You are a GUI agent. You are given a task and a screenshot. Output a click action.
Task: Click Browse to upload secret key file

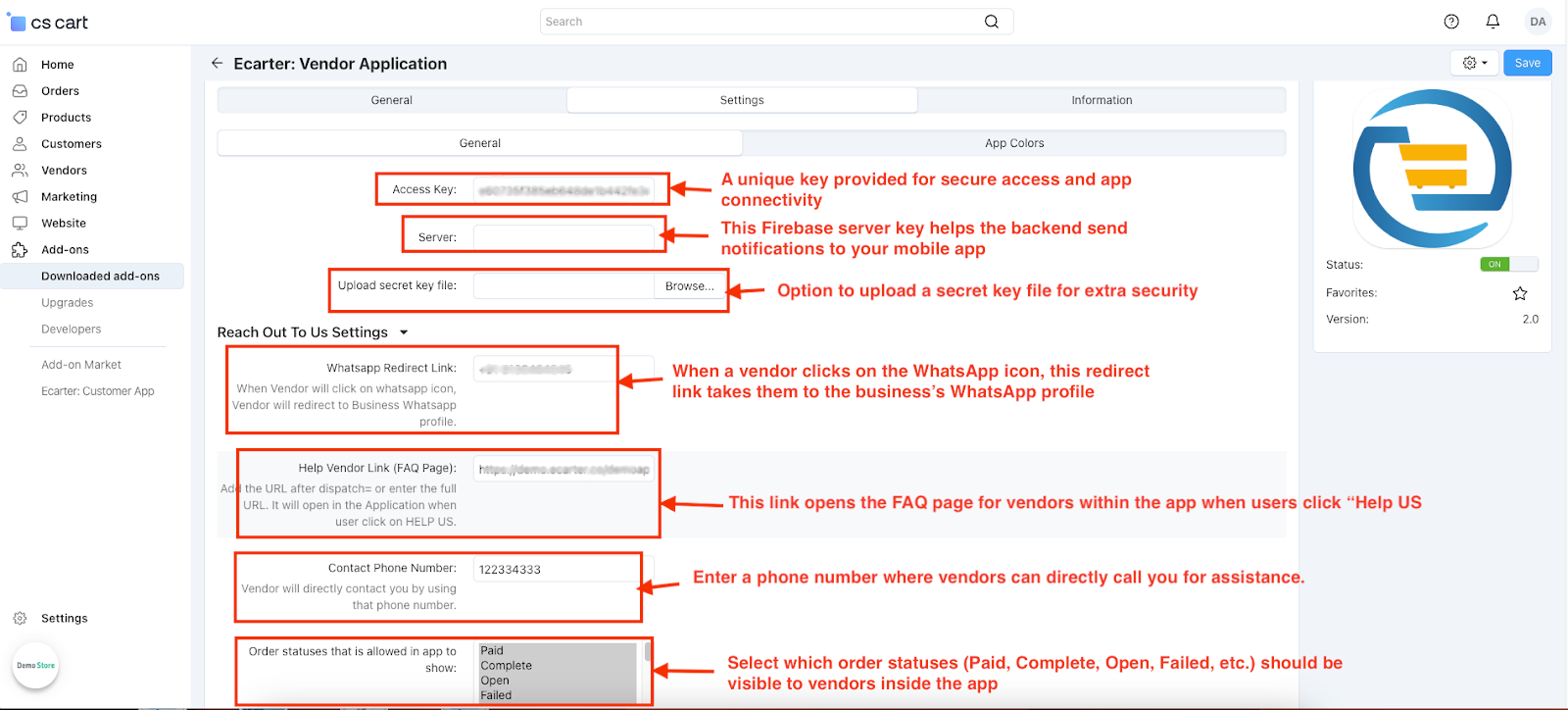pos(690,286)
